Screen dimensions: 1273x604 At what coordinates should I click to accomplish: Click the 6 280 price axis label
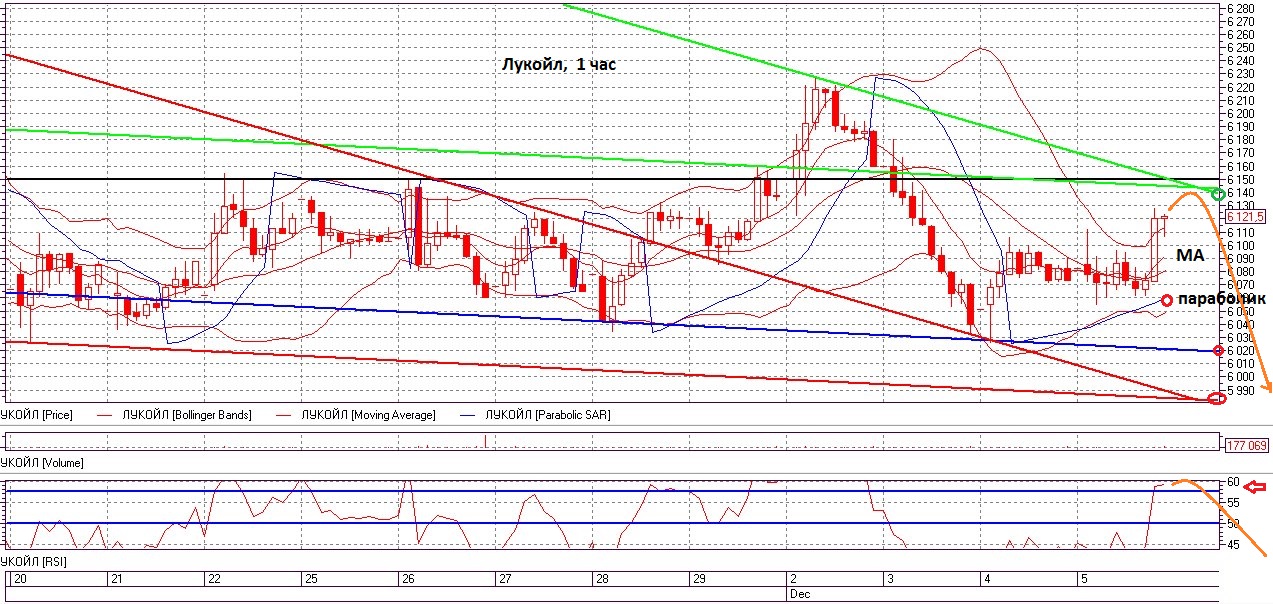(x=1242, y=9)
